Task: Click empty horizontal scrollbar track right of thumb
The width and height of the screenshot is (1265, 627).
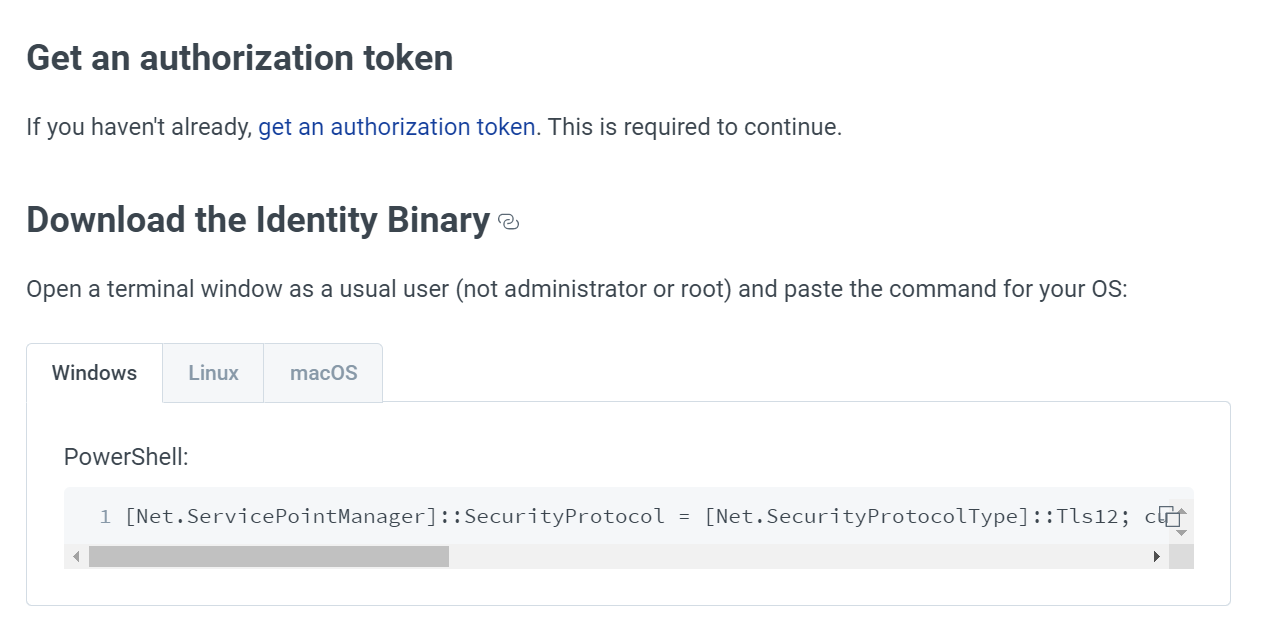Action: pyautogui.click(x=797, y=557)
